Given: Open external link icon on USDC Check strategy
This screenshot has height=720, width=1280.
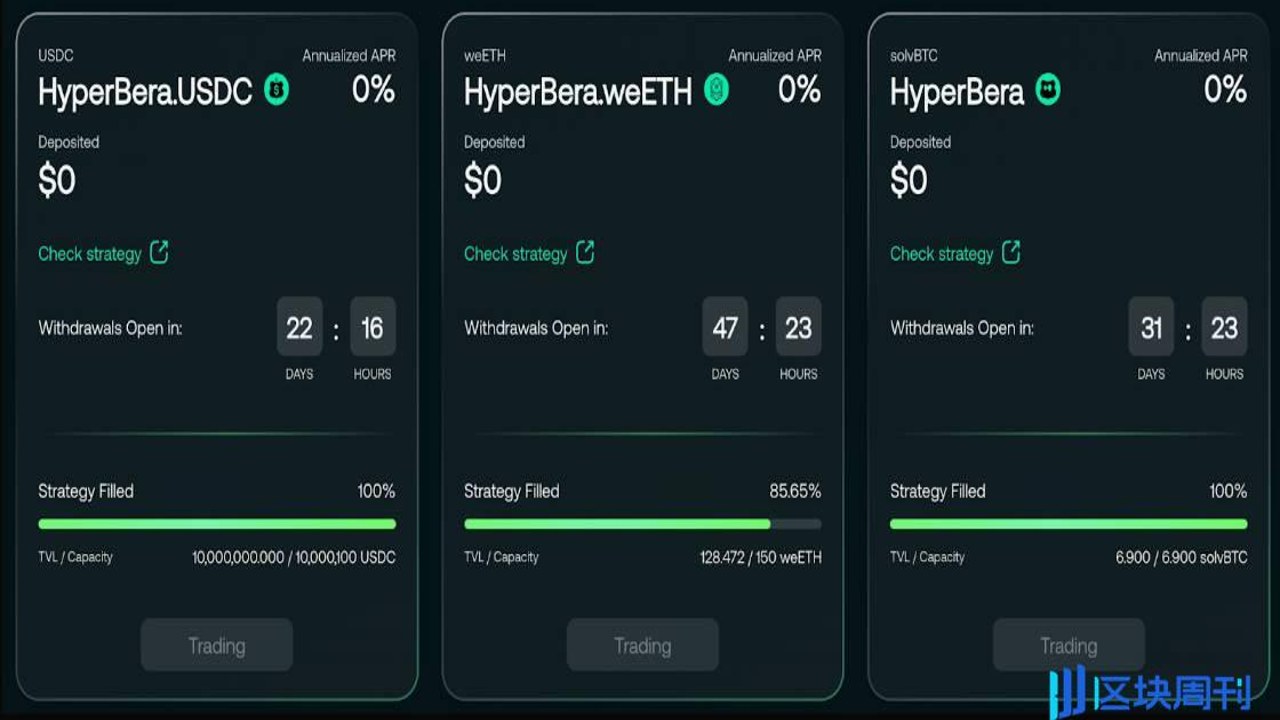Looking at the screenshot, I should [159, 252].
